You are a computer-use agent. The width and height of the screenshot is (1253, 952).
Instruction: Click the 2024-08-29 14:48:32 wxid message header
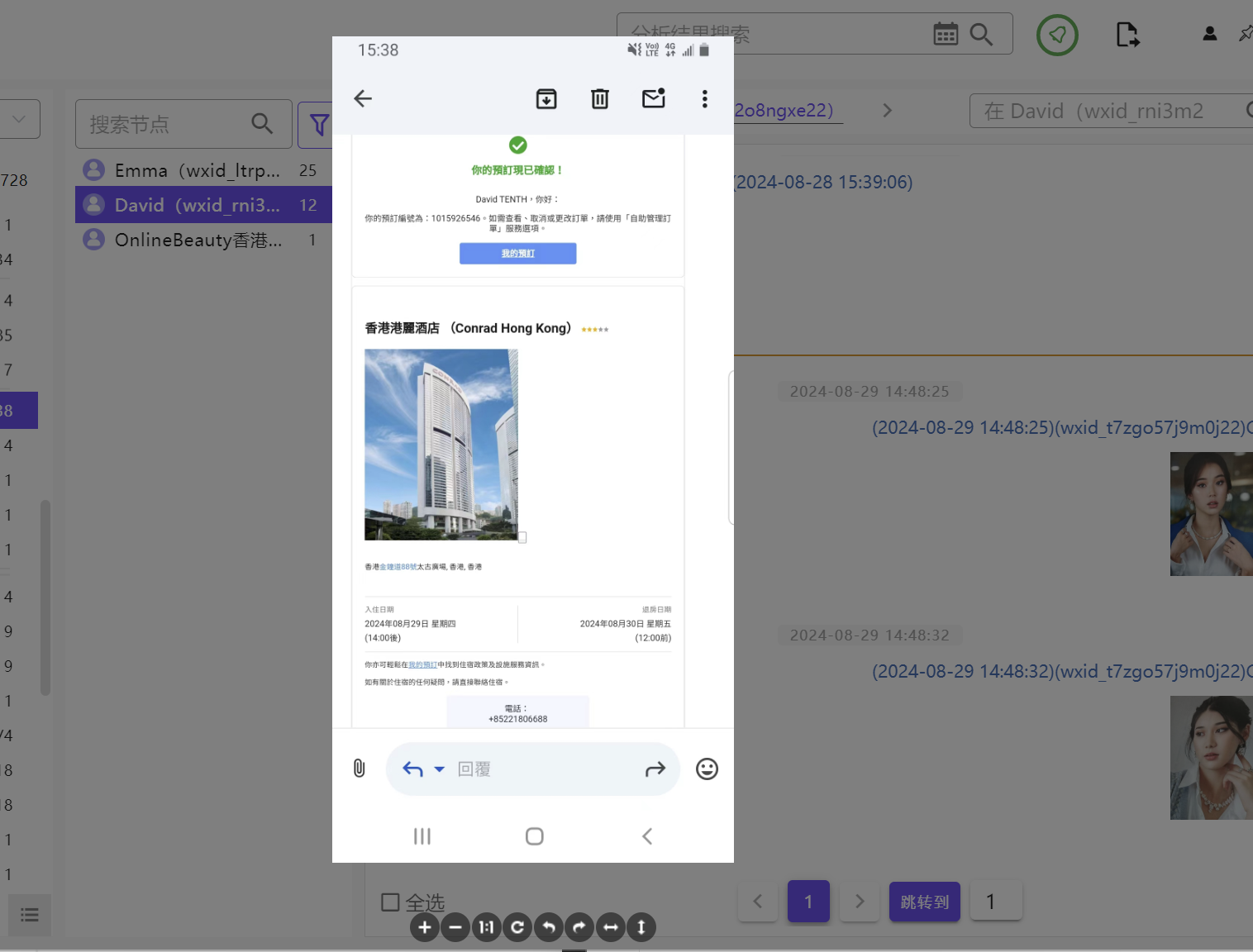point(1062,672)
